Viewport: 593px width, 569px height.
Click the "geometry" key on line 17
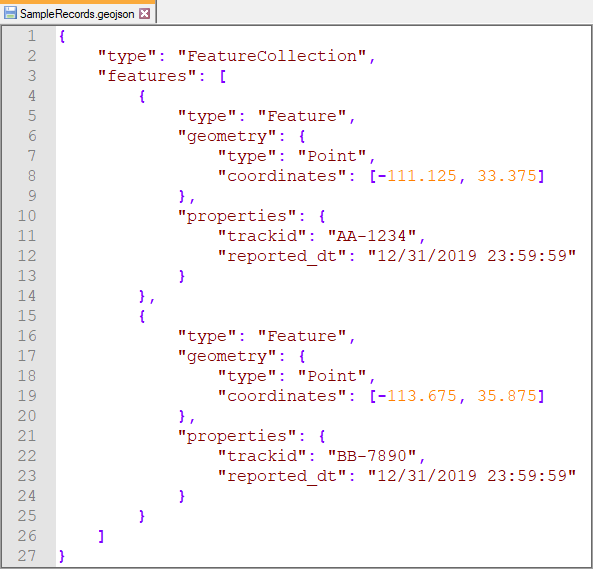(227, 356)
